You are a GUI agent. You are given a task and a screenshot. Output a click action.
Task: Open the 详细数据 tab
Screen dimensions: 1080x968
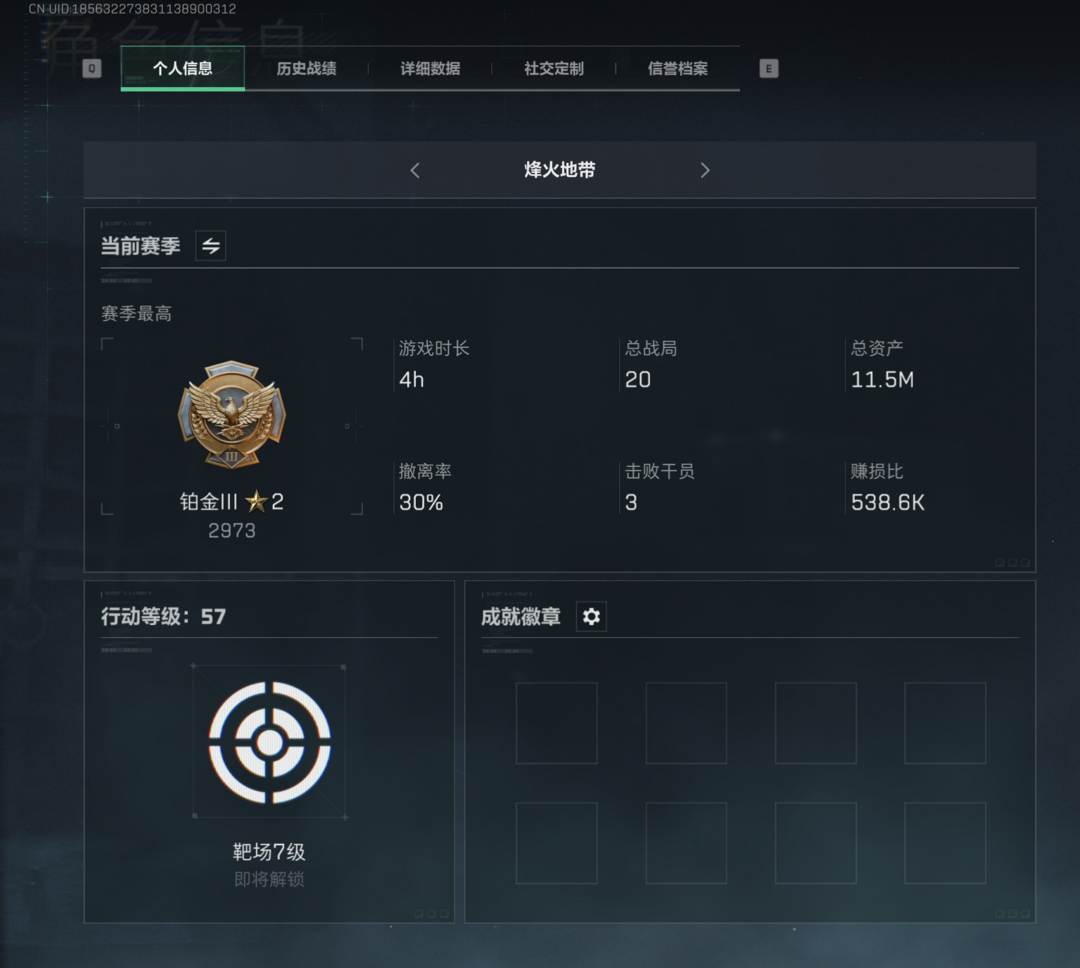click(430, 68)
